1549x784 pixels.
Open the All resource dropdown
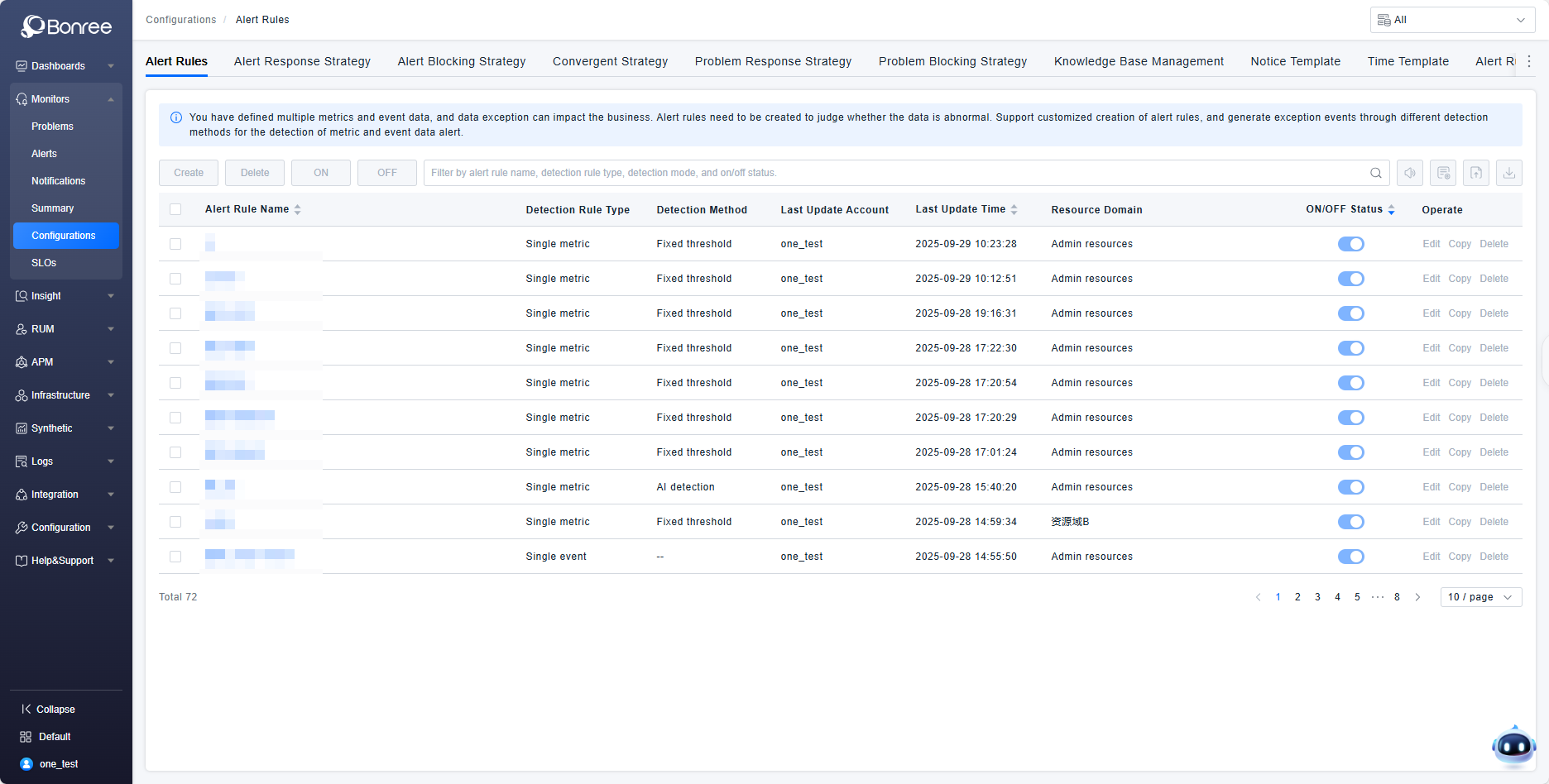pyautogui.click(x=1452, y=20)
